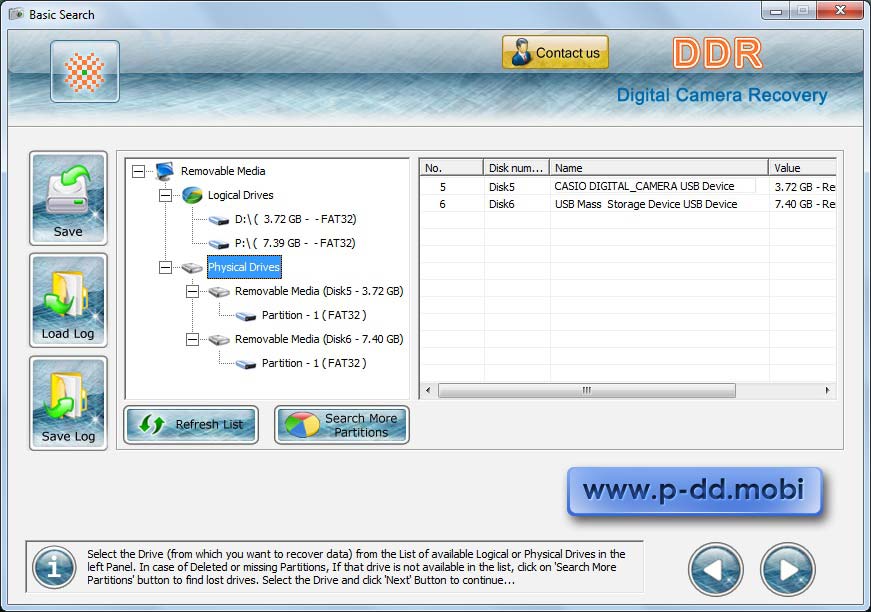Click the Contact us button
The image size is (871, 612).
point(555,52)
